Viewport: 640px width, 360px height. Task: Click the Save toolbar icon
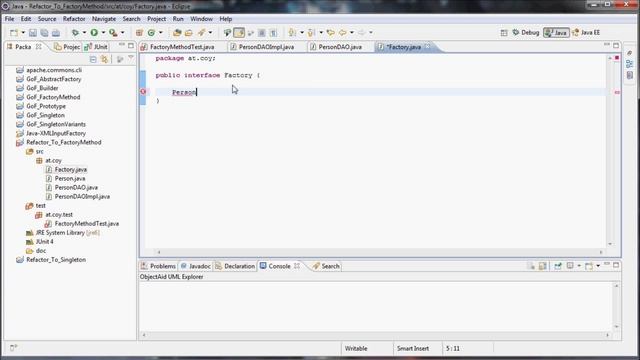point(33,33)
